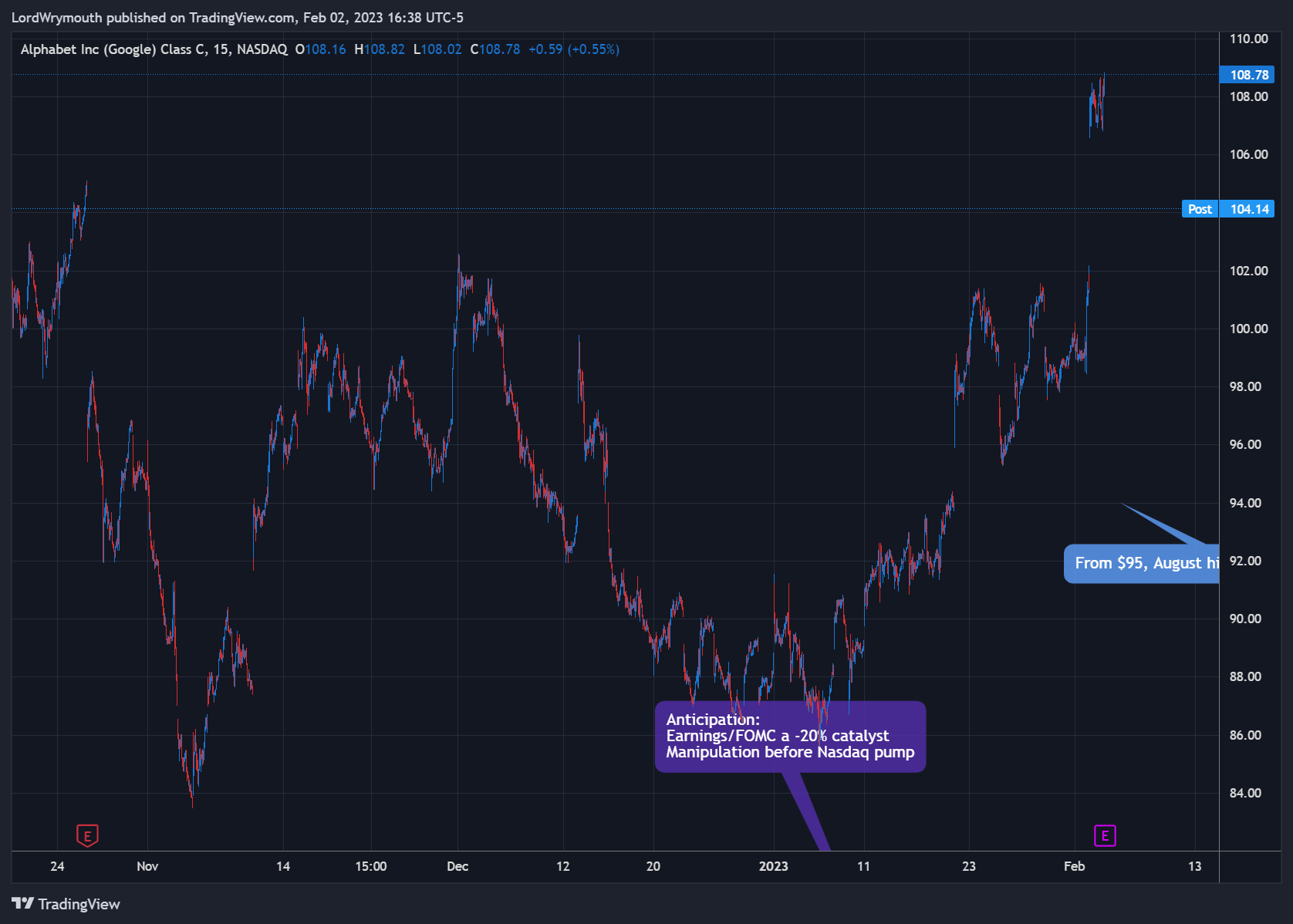The height and width of the screenshot is (924, 1293).
Task: Click the '20' date label on time axis
Action: 653,866
